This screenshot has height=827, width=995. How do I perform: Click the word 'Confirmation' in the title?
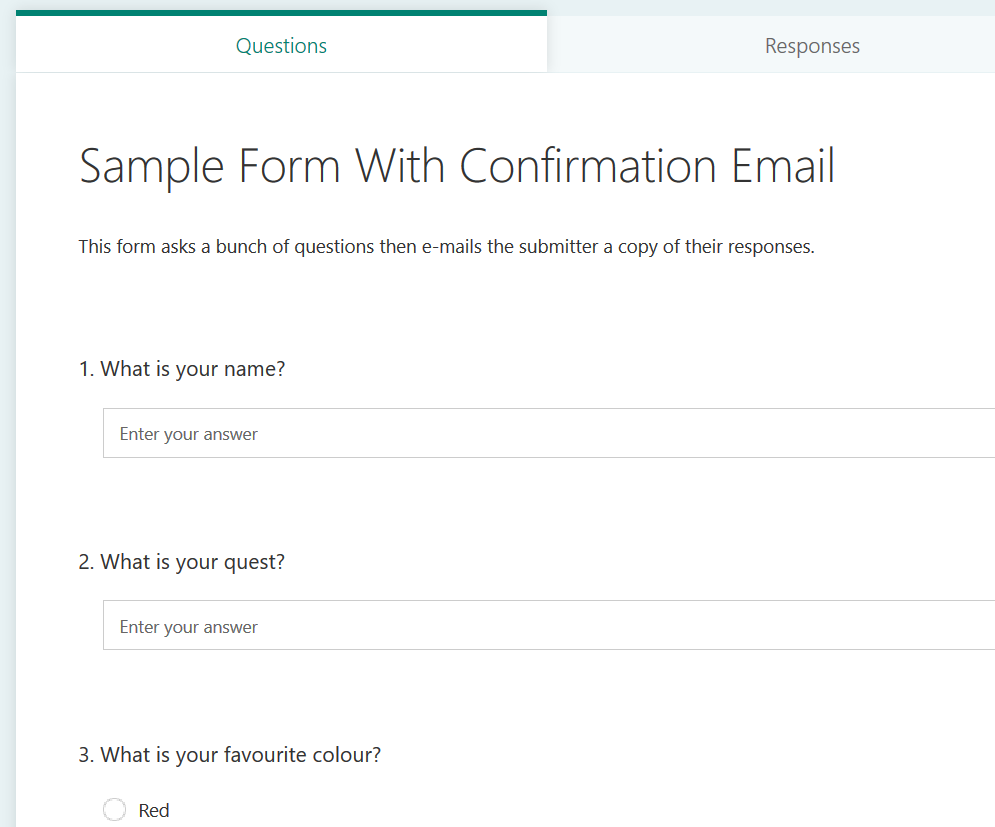pos(589,166)
